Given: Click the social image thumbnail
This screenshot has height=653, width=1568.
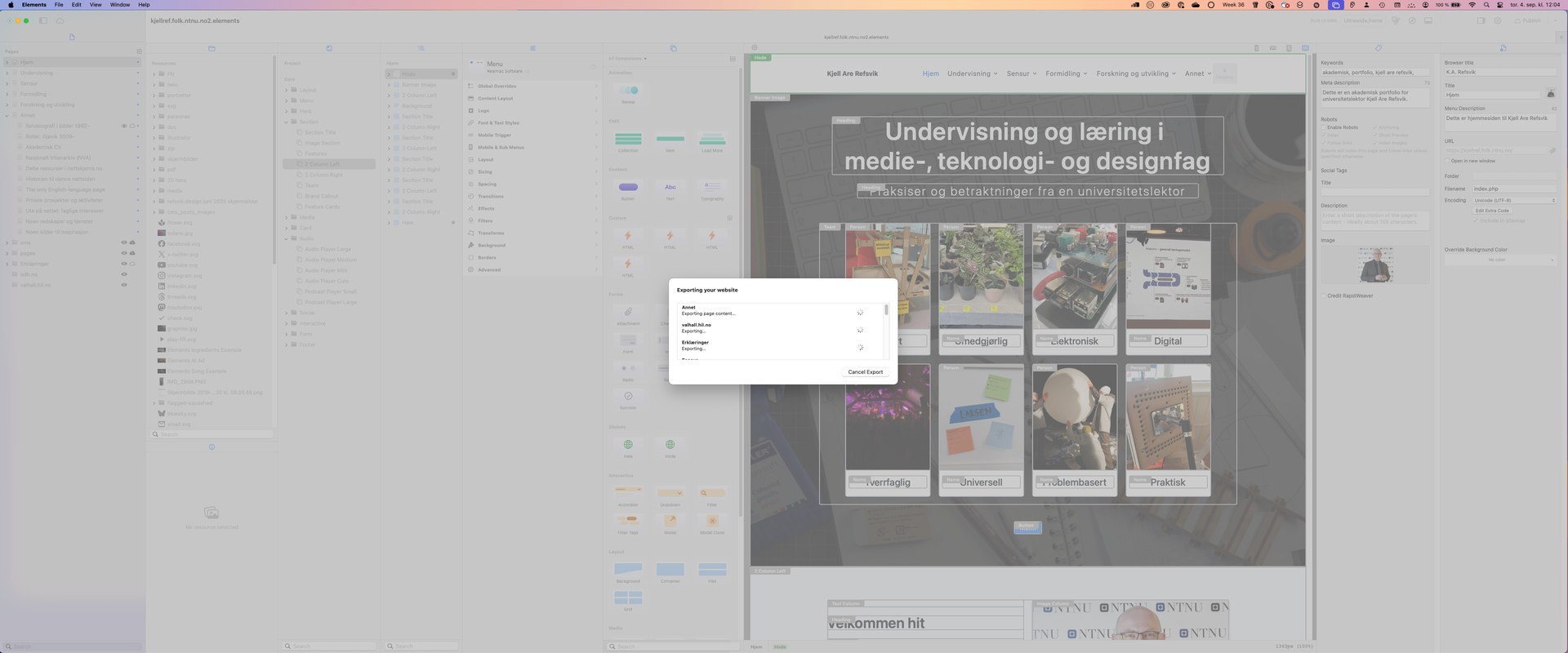Looking at the screenshot, I should (1375, 264).
